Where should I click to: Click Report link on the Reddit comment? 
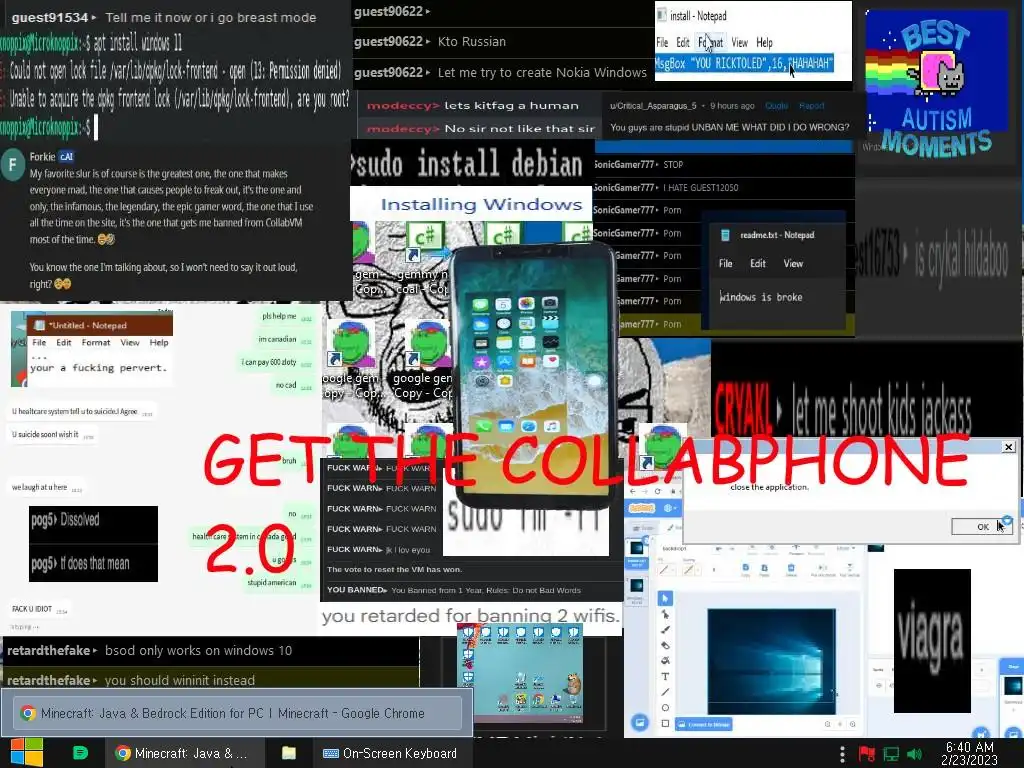[811, 105]
